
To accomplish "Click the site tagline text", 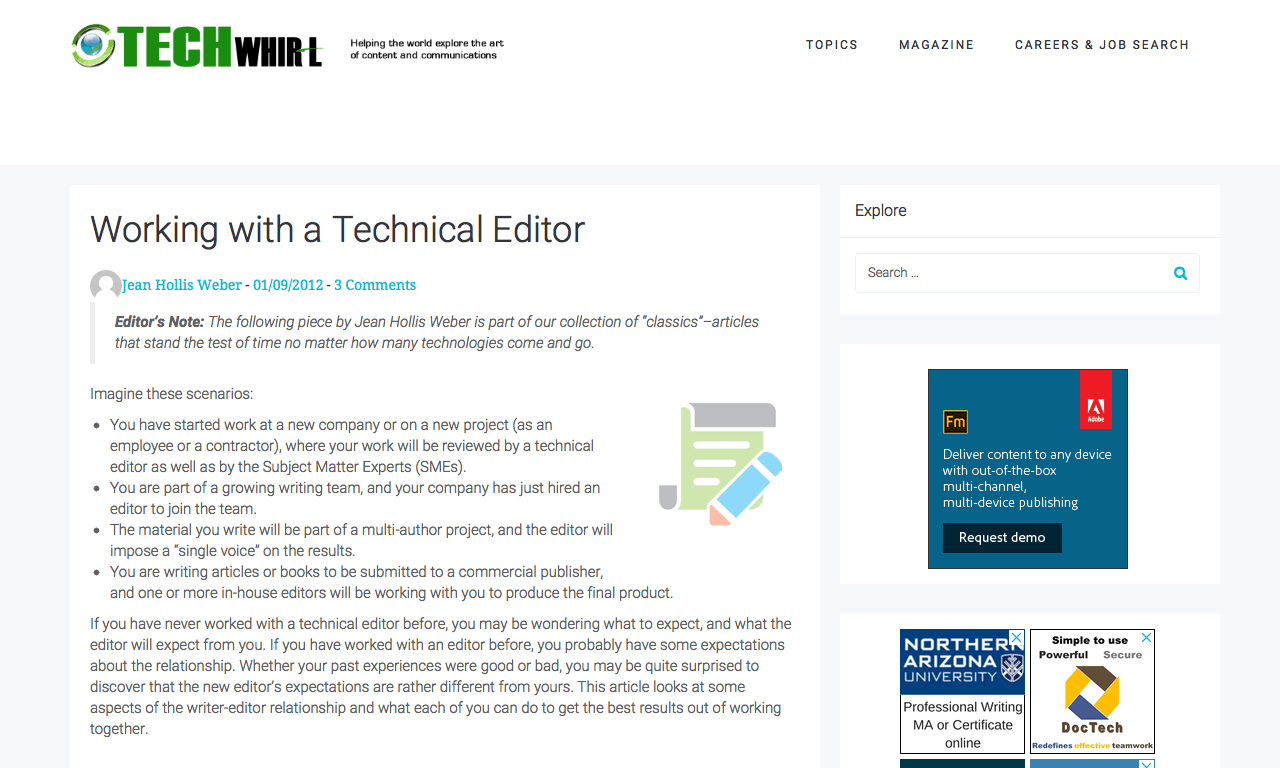I will pos(427,49).
